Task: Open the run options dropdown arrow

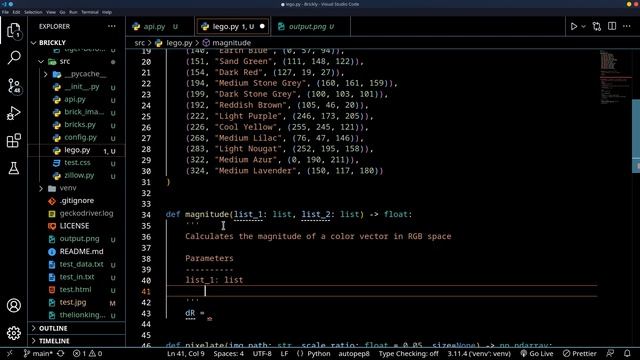Action: [583, 27]
